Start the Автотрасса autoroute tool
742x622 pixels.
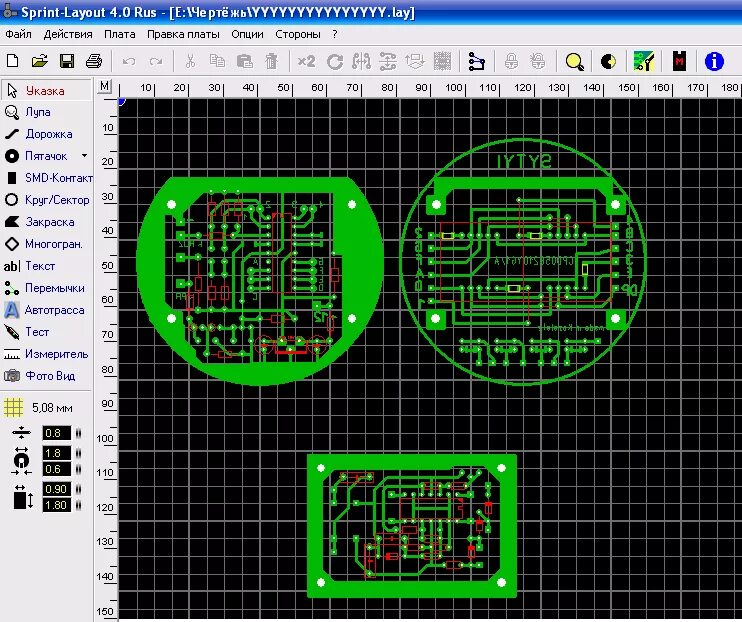[x=46, y=310]
